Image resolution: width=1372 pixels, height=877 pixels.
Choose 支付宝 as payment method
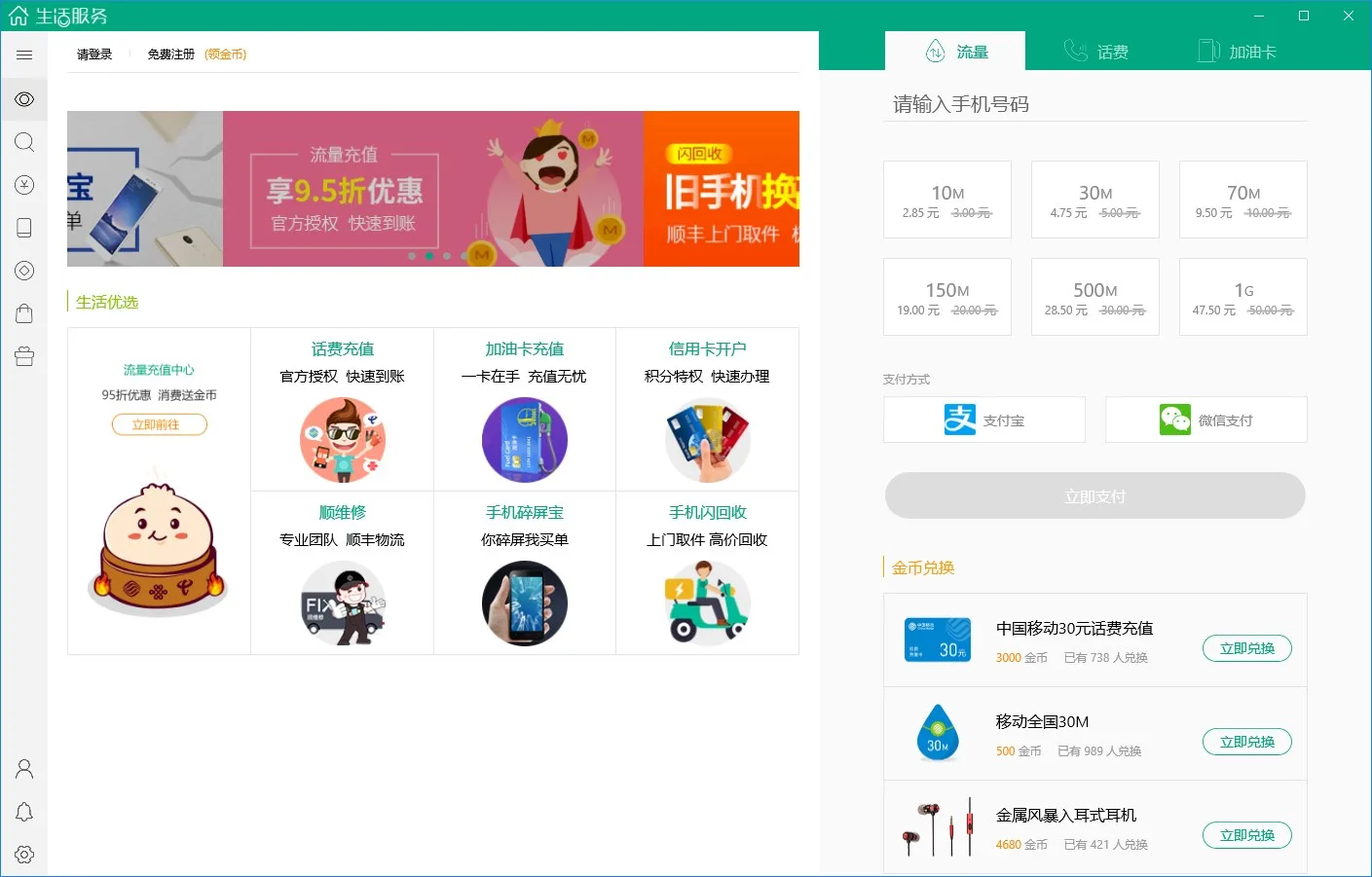click(984, 420)
